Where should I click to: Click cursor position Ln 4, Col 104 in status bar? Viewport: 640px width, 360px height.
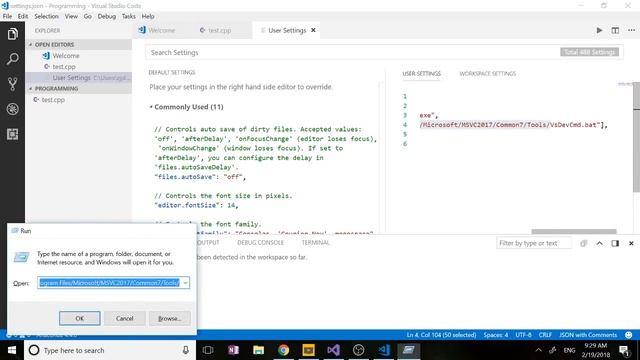(x=441, y=335)
